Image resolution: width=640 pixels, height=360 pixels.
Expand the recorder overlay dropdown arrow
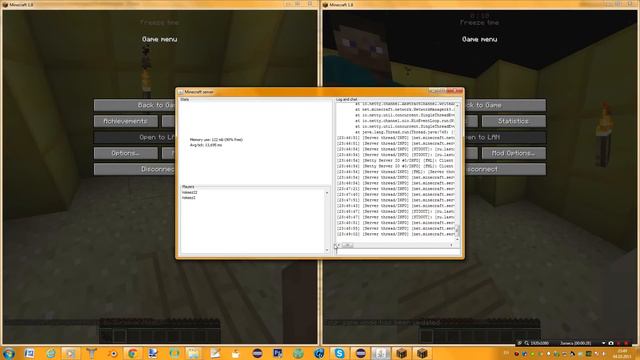click(603, 343)
